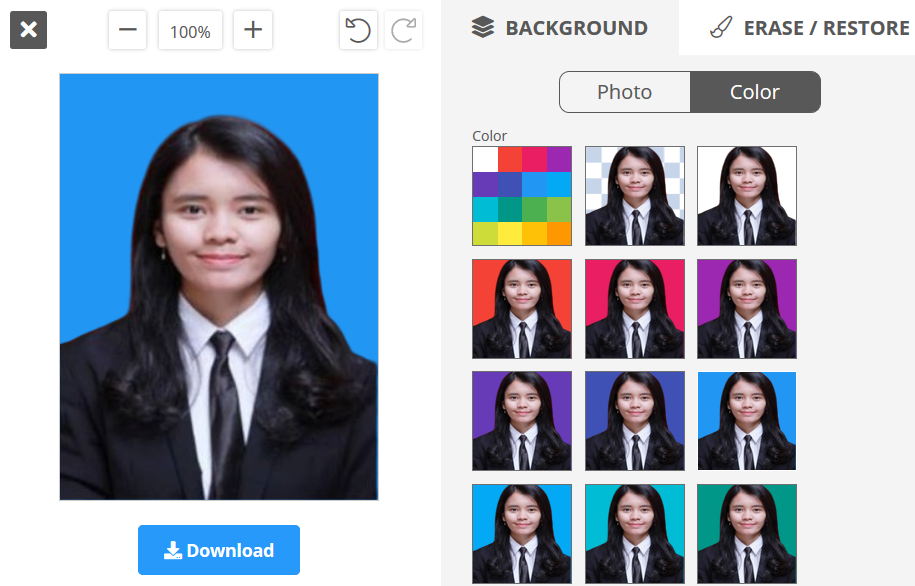Zoom out with the minus button
915x586 pixels.
[x=127, y=30]
